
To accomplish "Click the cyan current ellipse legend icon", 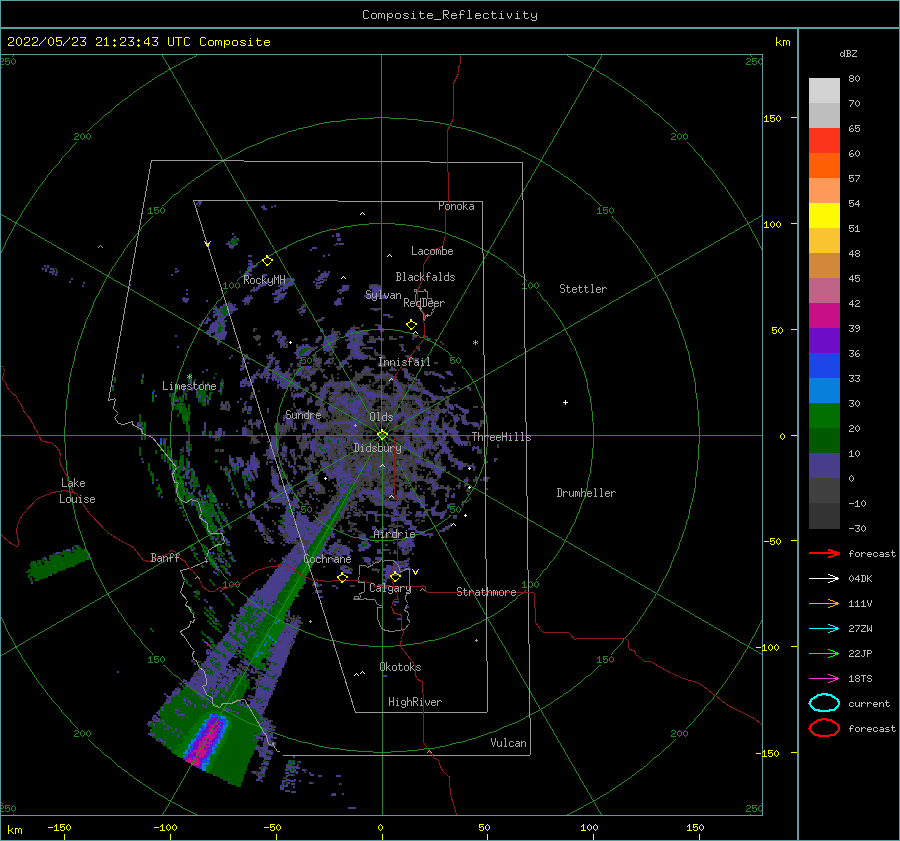I will [x=824, y=703].
